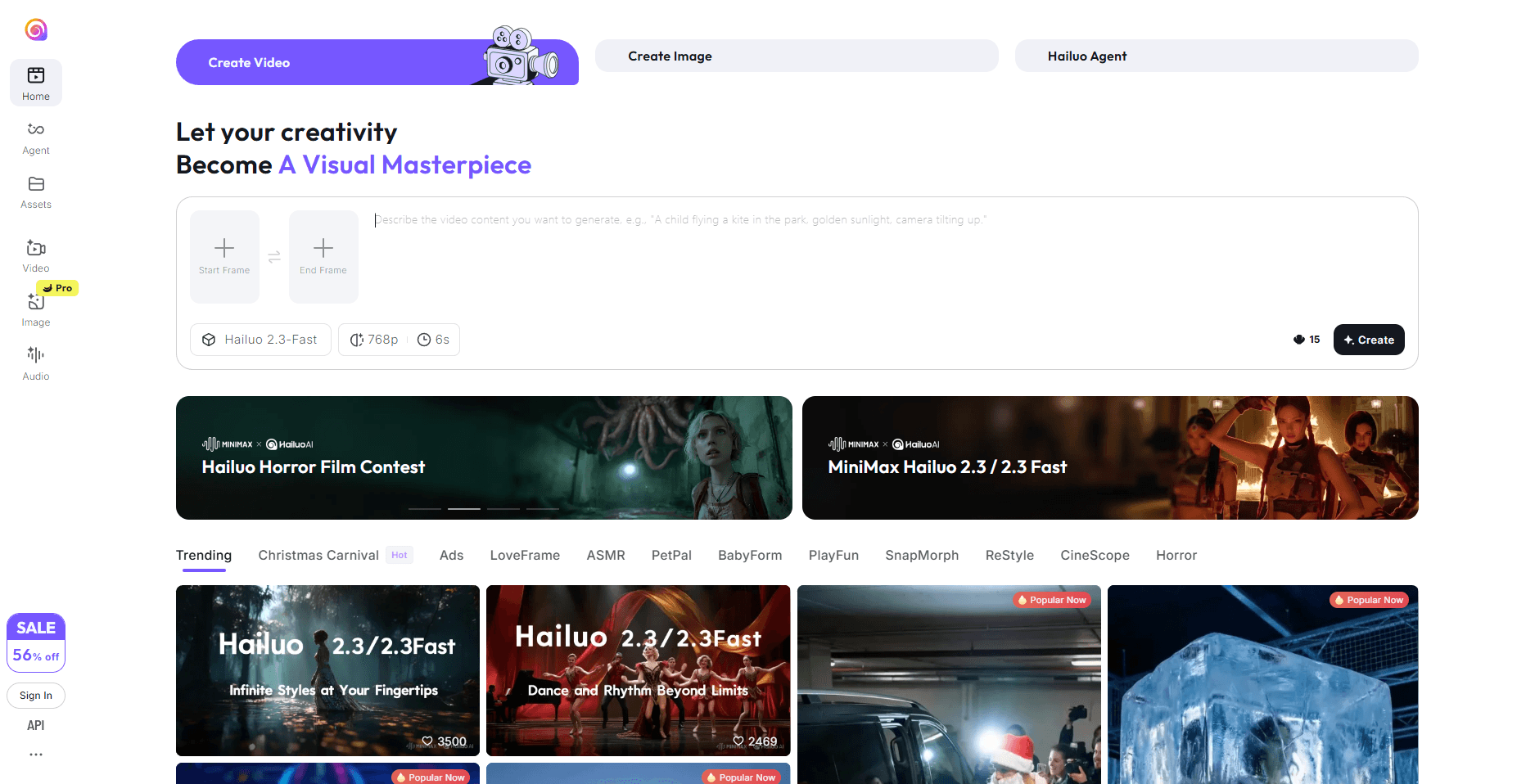Switch to the Christmas Carnival tab
1535x784 pixels.
click(318, 555)
